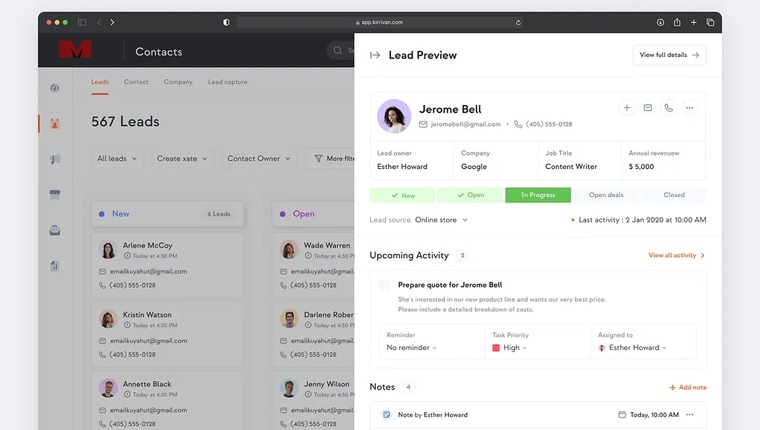Image resolution: width=760 pixels, height=430 pixels.
Task: Open browser downloads icon in toolbar
Action: (x=660, y=22)
